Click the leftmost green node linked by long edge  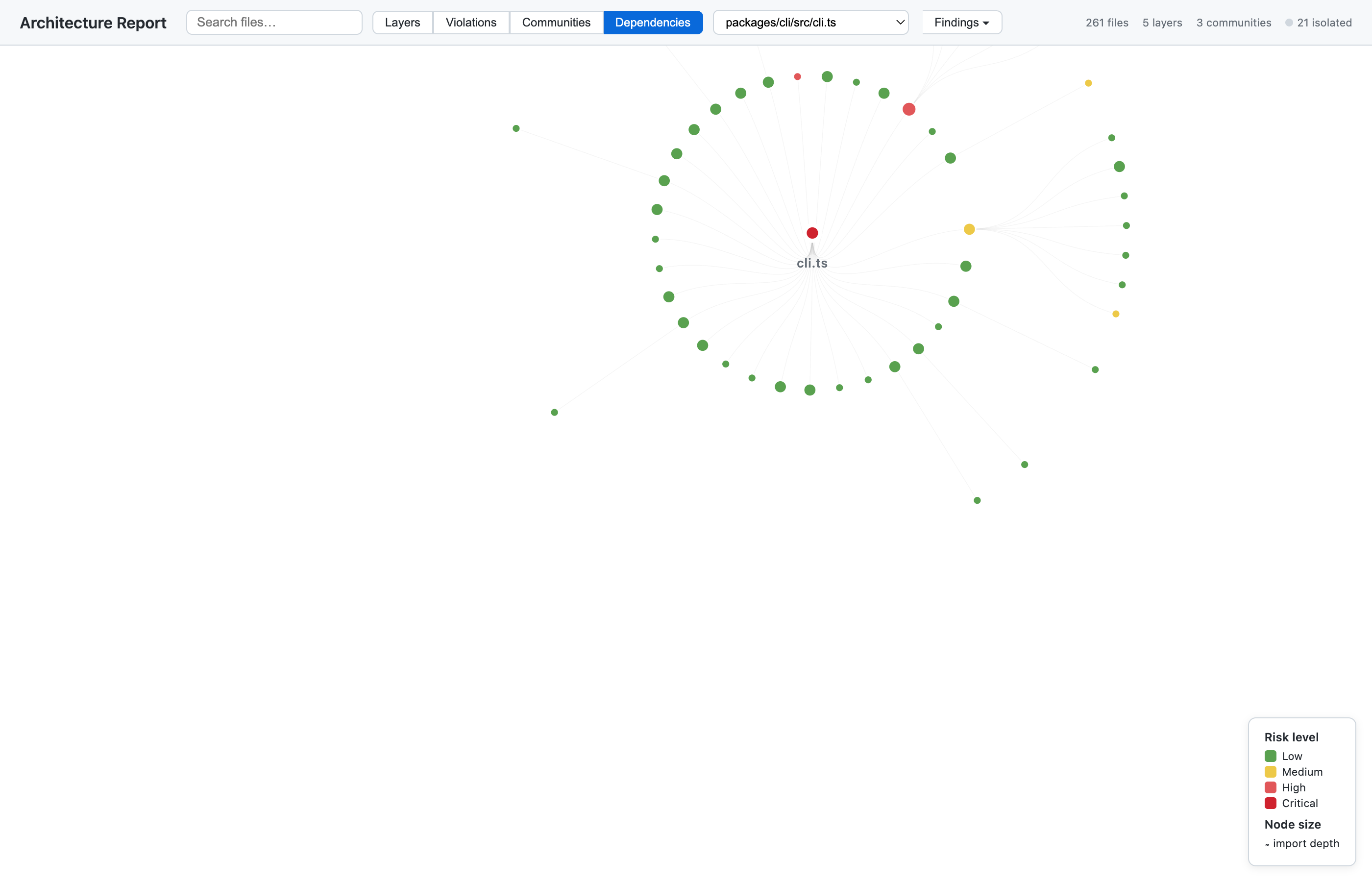point(516,129)
